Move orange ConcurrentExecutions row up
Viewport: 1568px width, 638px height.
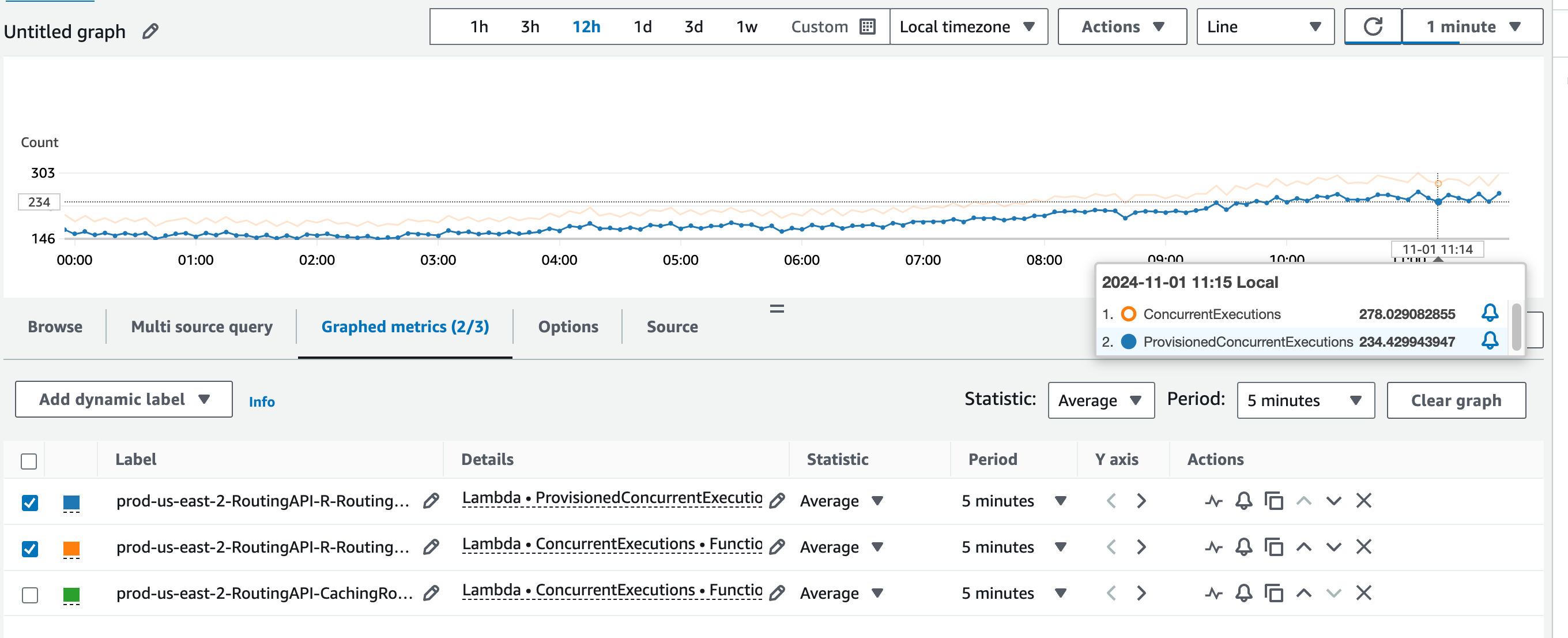tap(1303, 547)
